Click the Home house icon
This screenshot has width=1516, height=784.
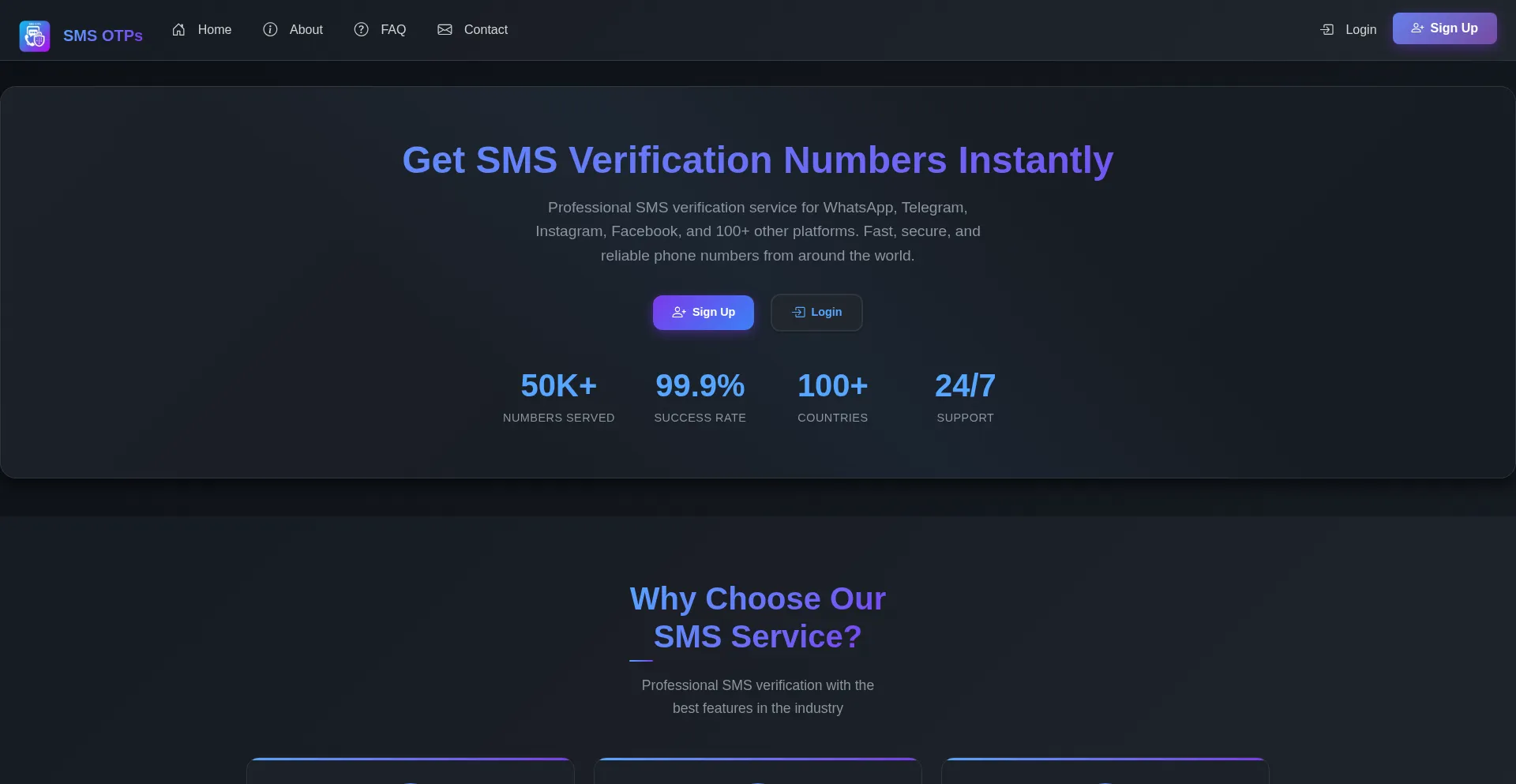click(x=179, y=30)
